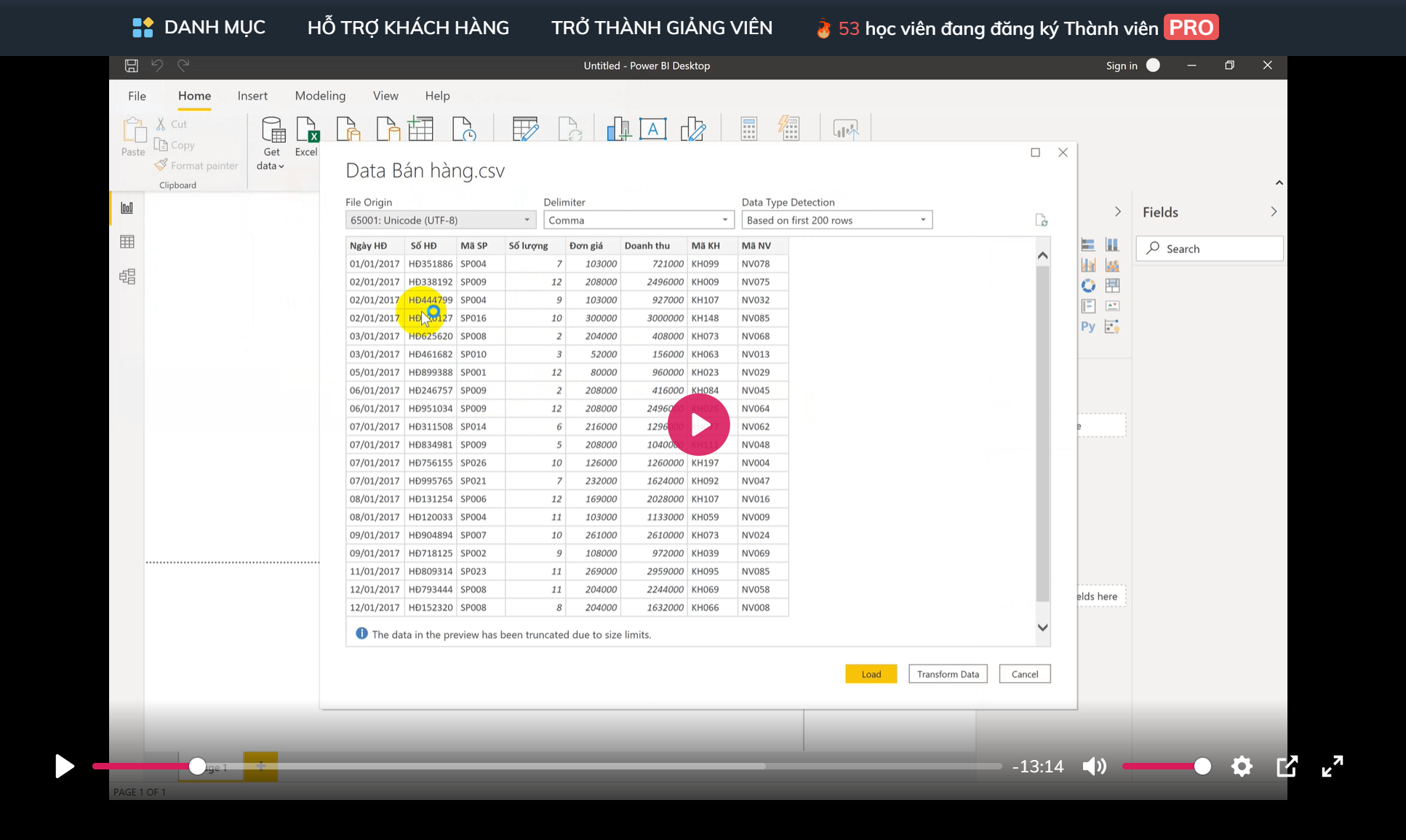Viewport: 1406px width, 840px height.
Task: Open File Origin dropdown
Action: tap(441, 220)
